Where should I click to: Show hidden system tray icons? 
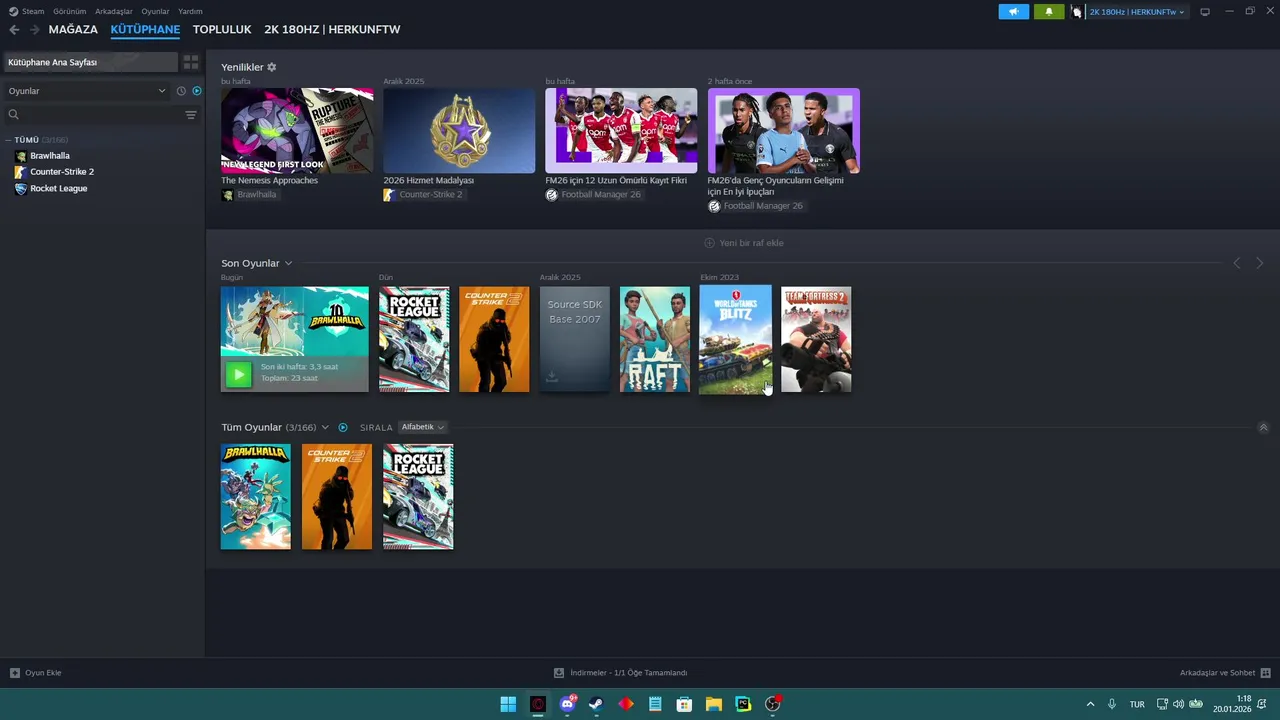(x=1090, y=704)
